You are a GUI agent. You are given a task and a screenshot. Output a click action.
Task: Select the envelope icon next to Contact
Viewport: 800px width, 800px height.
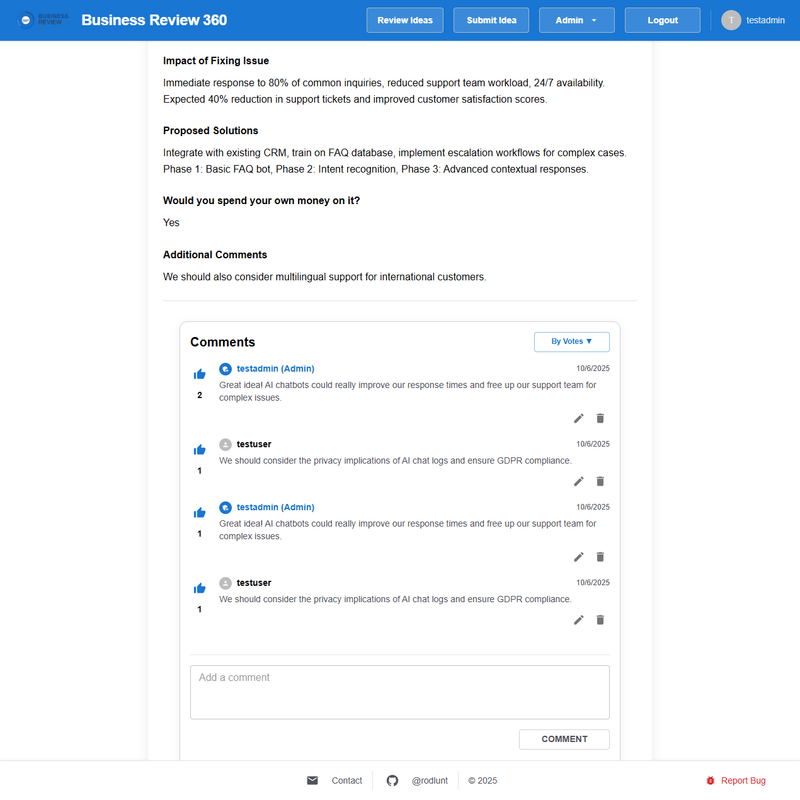click(x=313, y=780)
